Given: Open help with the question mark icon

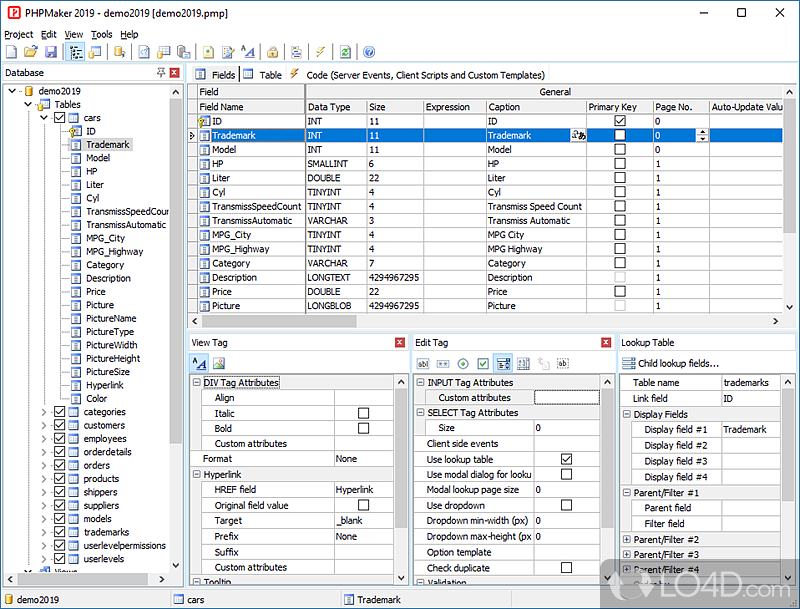Looking at the screenshot, I should pos(369,52).
